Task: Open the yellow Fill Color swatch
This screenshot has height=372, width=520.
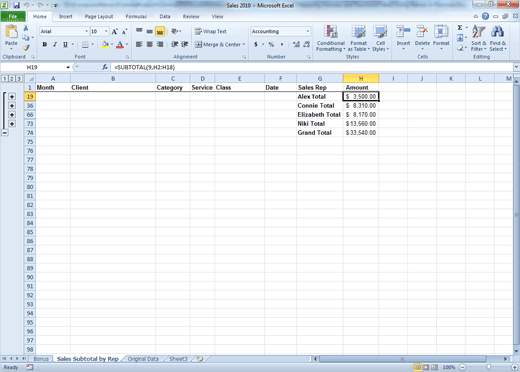Action: coord(105,44)
